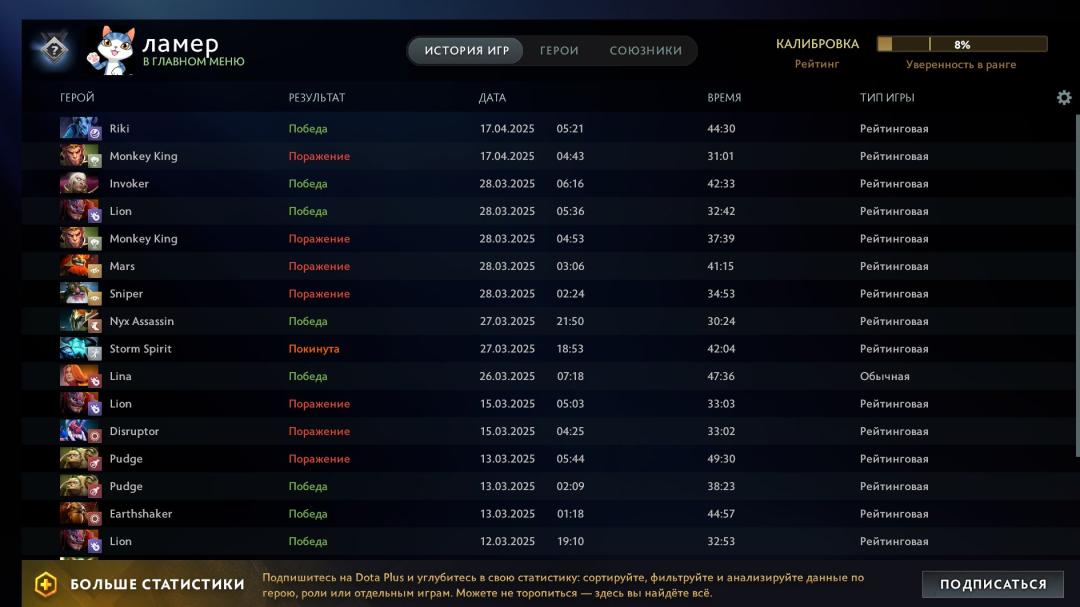Open the СОЮЗНИКИ tab
Viewport: 1080px width, 607px height.
pos(645,50)
